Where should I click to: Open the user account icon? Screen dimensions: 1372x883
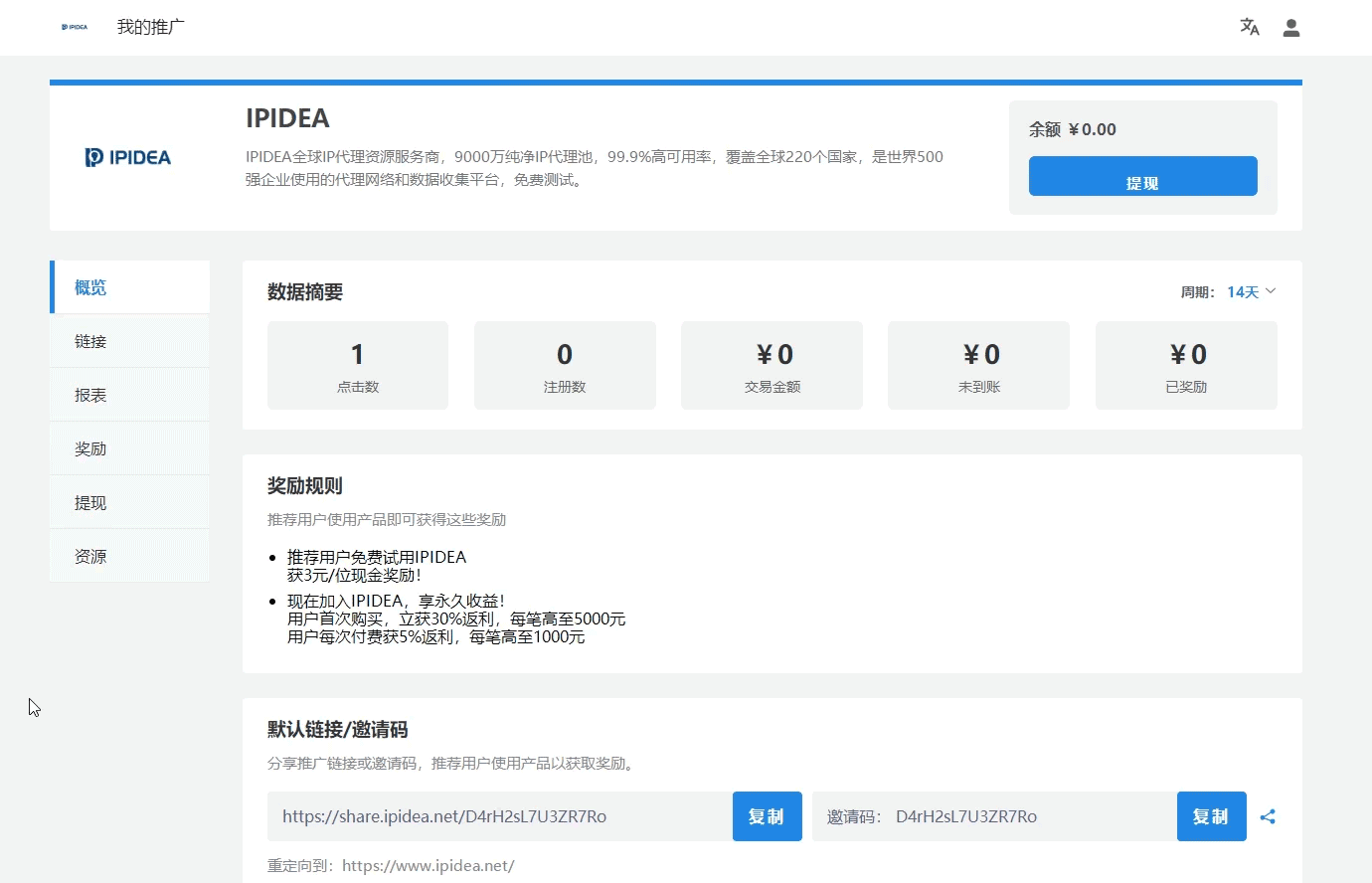click(1291, 28)
